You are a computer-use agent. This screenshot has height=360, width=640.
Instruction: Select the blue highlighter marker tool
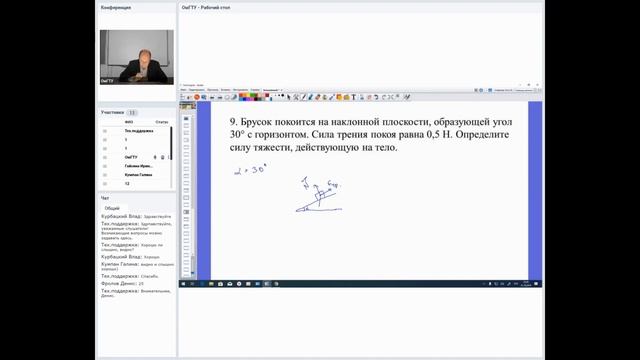310,97
